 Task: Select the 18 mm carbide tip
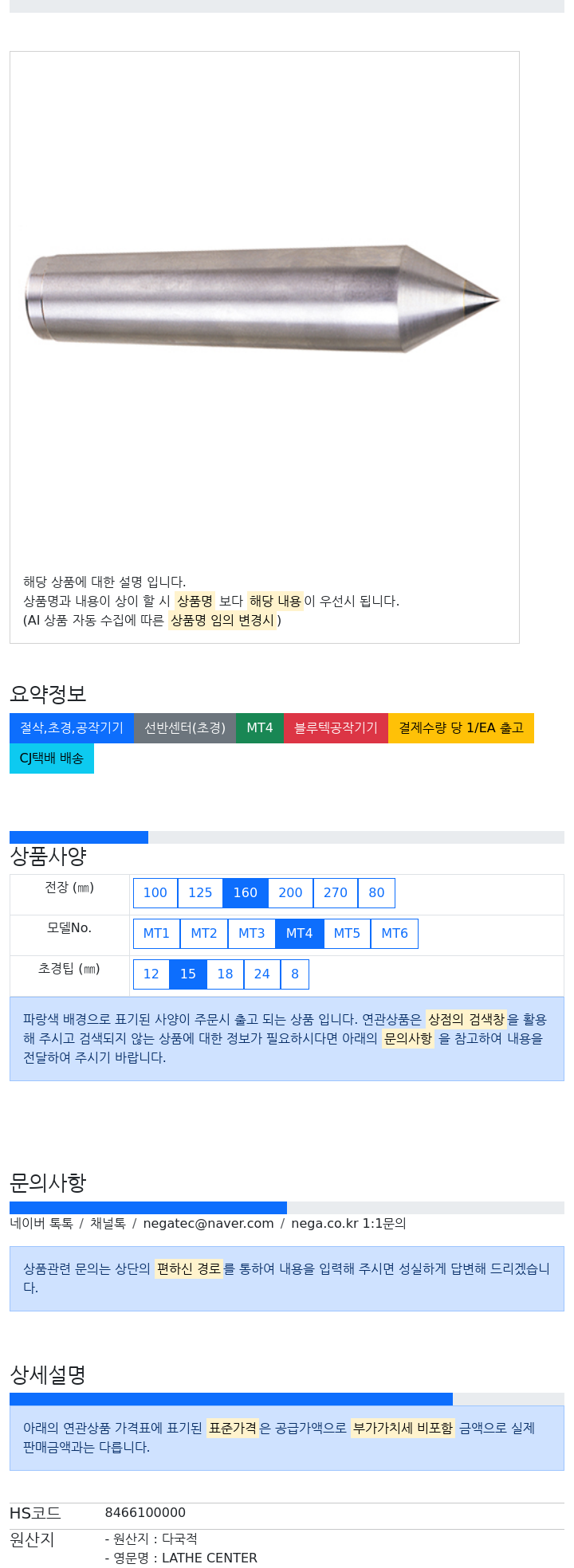pyautogui.click(x=226, y=974)
